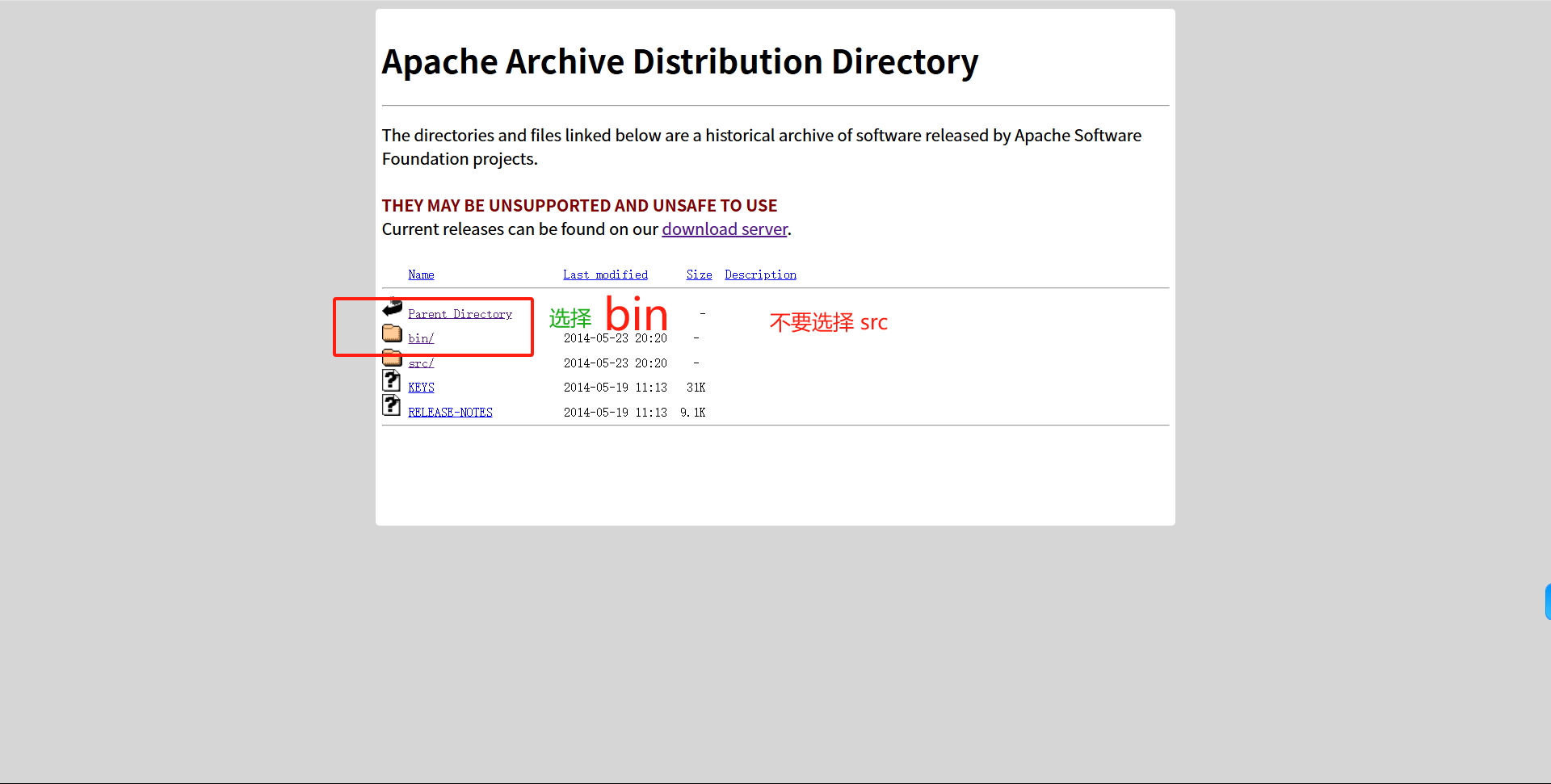The image size is (1551, 784).
Task: Open the KEYS file link
Action: 421,388
